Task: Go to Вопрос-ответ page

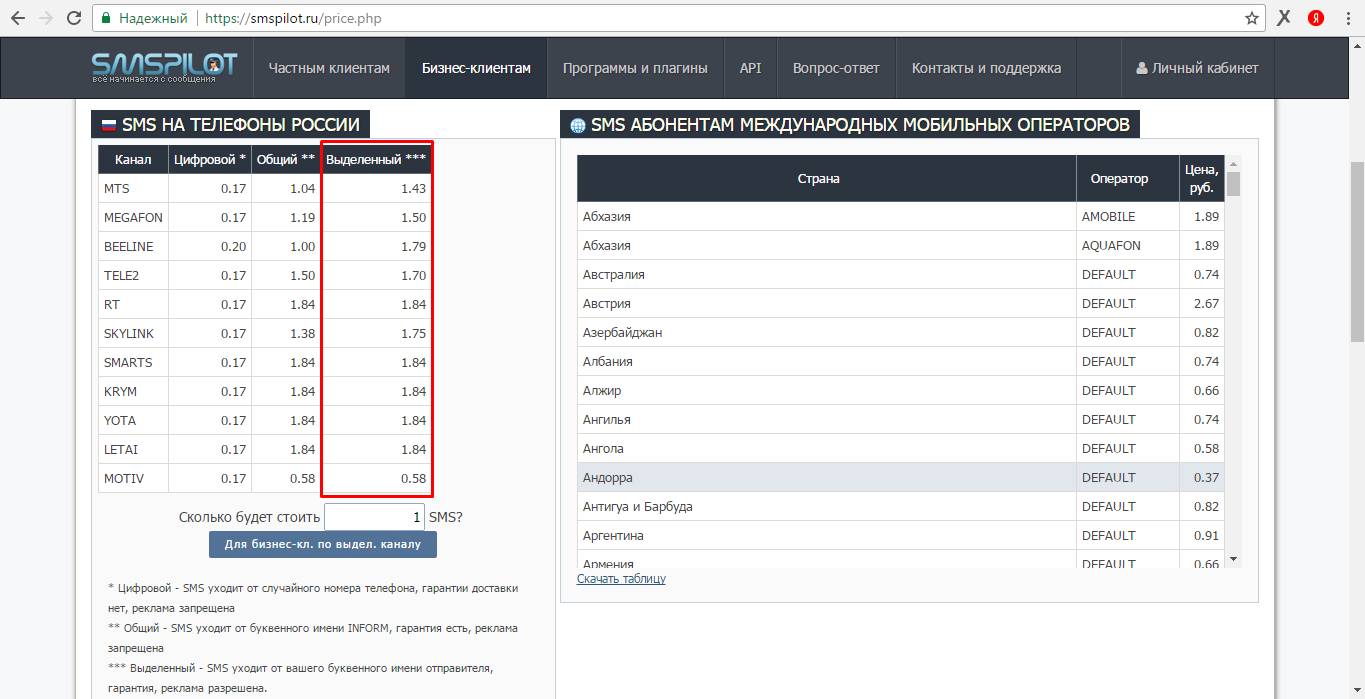Action: click(x=836, y=68)
